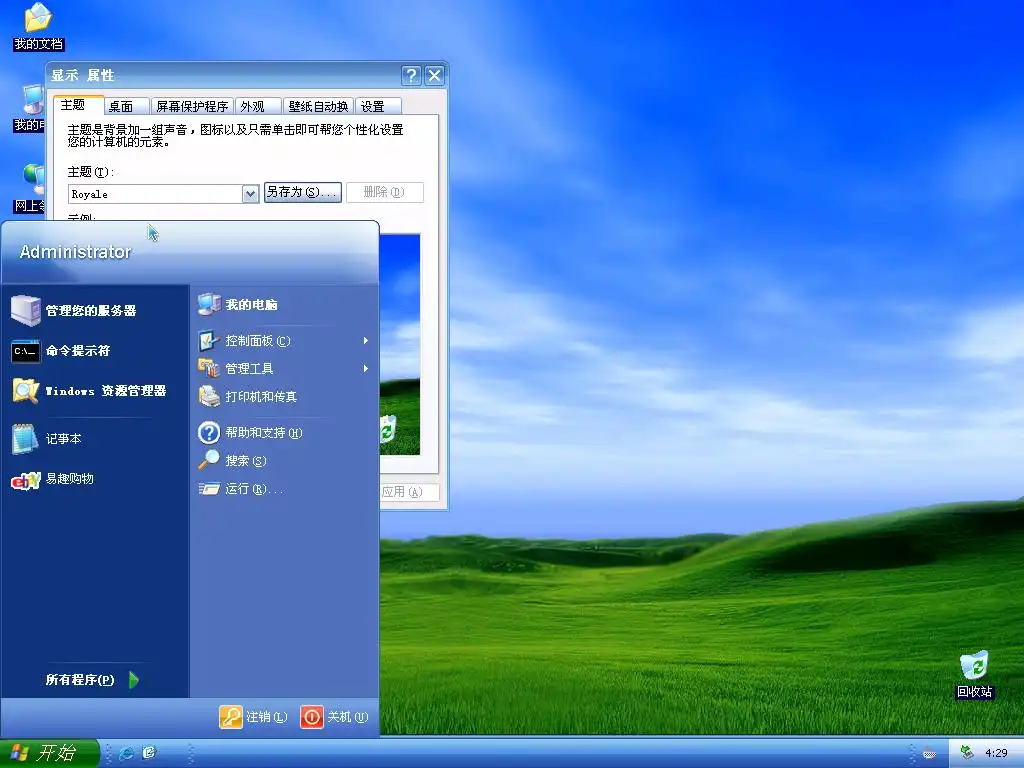Click the help question mark in Display Properties
Viewport: 1024px width, 768px height.
[411, 76]
